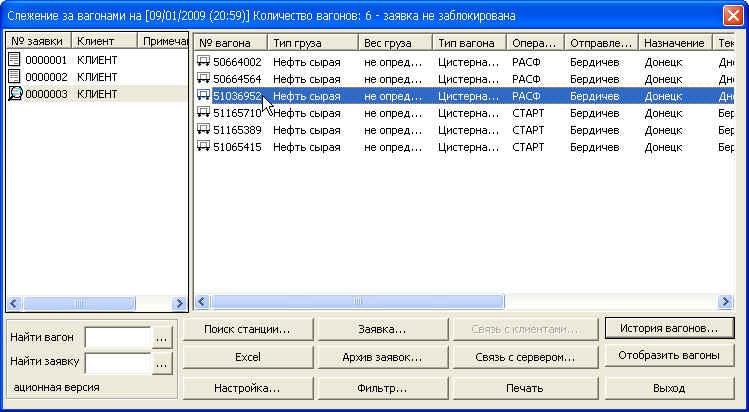Click the Клиент column header in the requests list
Viewport: 749px width, 412px height.
(104, 41)
